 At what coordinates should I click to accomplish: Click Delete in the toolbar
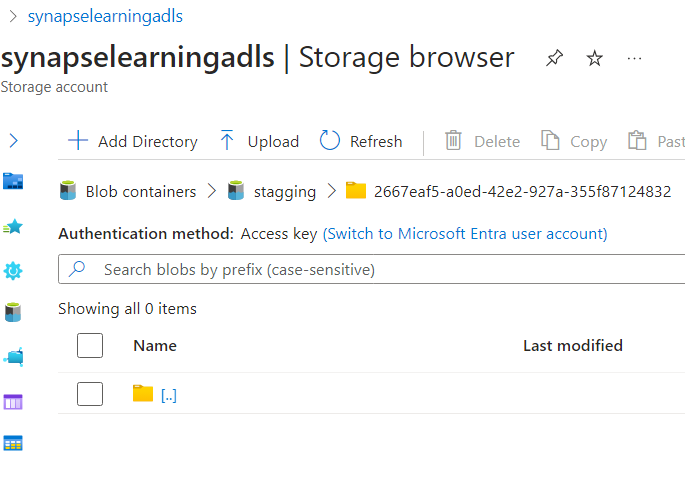(482, 142)
